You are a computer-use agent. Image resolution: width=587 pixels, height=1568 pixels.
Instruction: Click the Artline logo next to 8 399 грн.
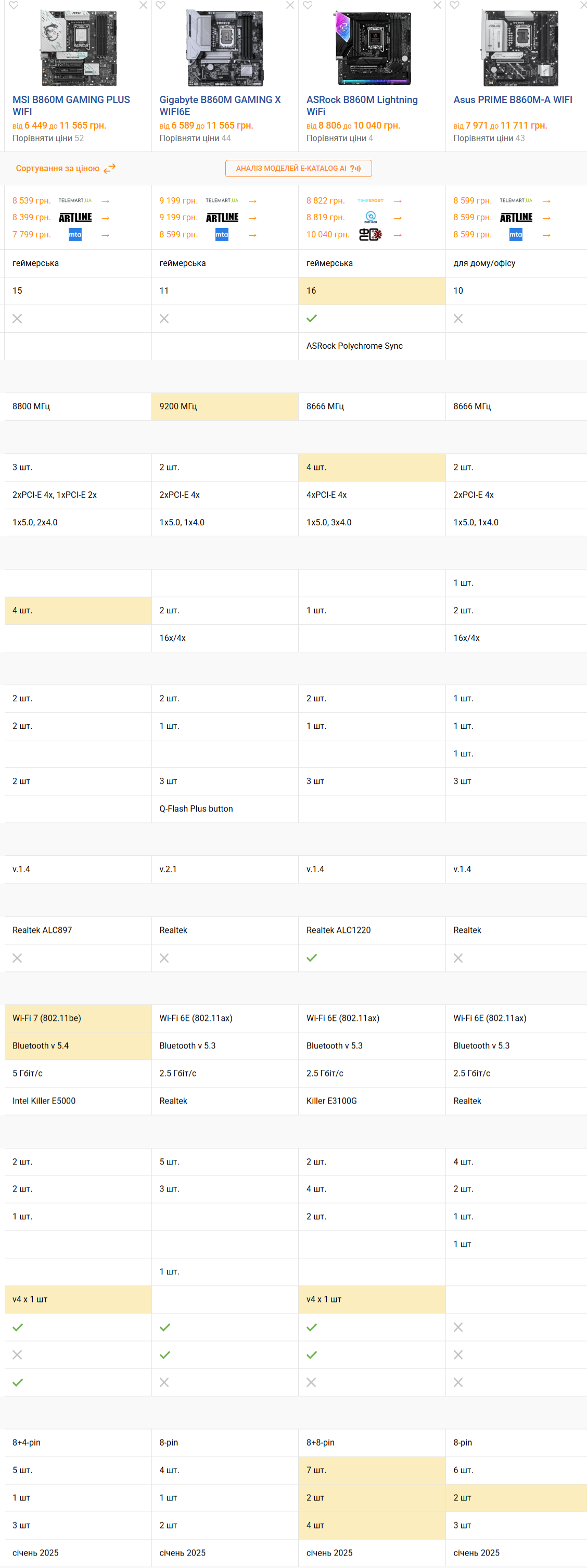click(75, 217)
